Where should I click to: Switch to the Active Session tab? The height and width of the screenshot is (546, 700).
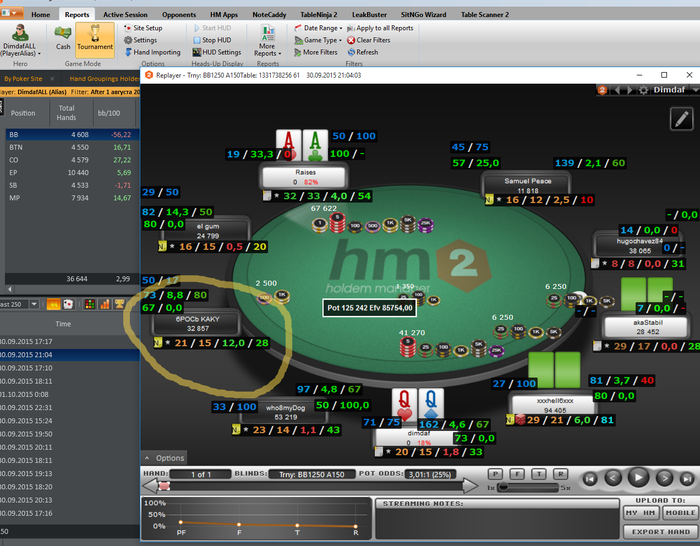(x=125, y=15)
